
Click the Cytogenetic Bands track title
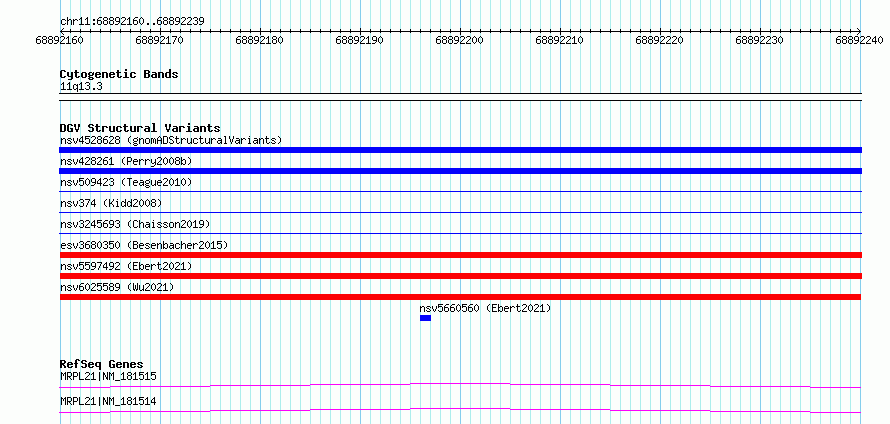click(119, 74)
